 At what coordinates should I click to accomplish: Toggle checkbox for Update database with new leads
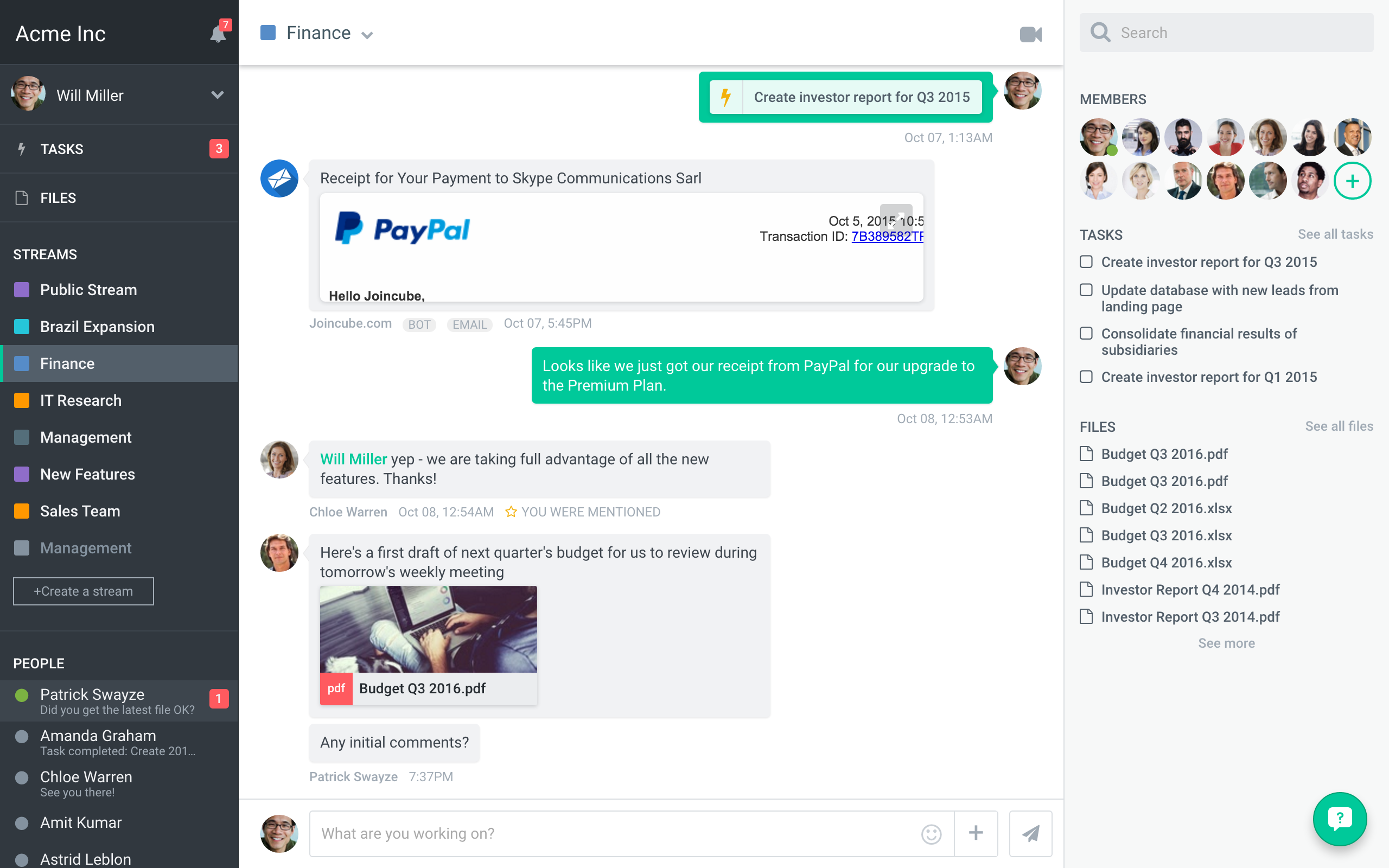(1086, 289)
